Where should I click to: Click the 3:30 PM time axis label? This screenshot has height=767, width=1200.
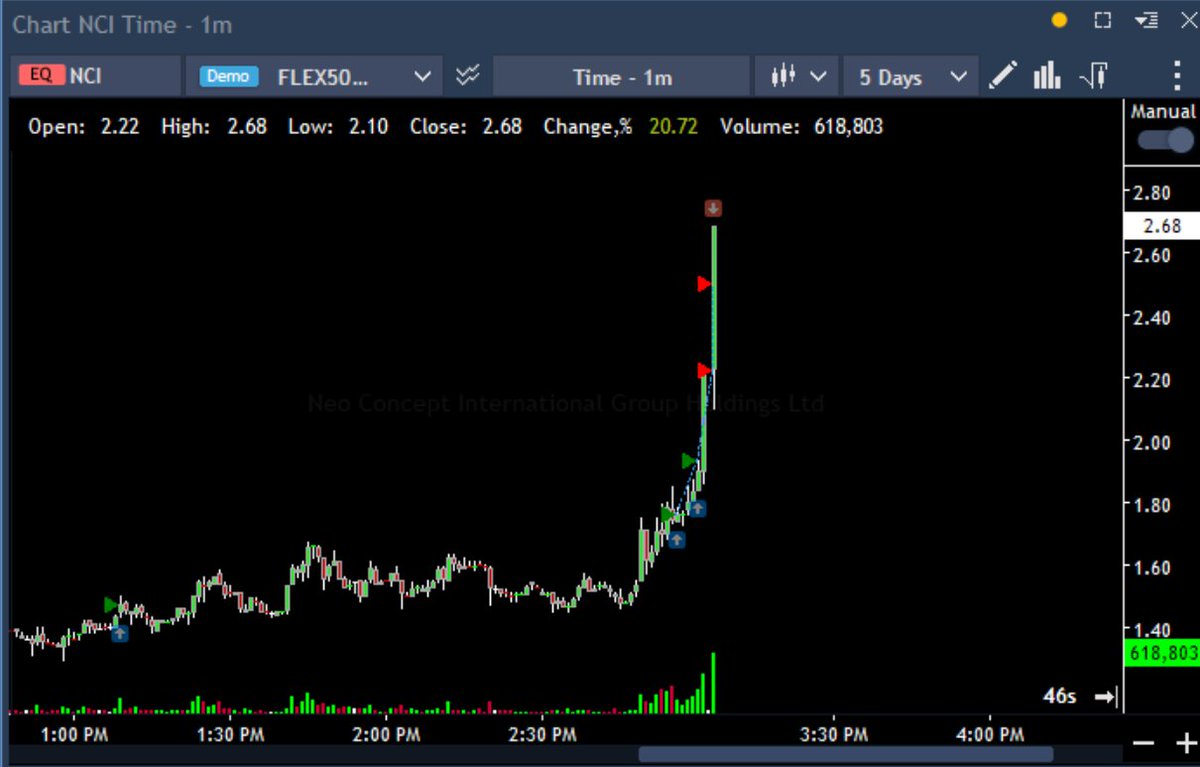point(834,735)
